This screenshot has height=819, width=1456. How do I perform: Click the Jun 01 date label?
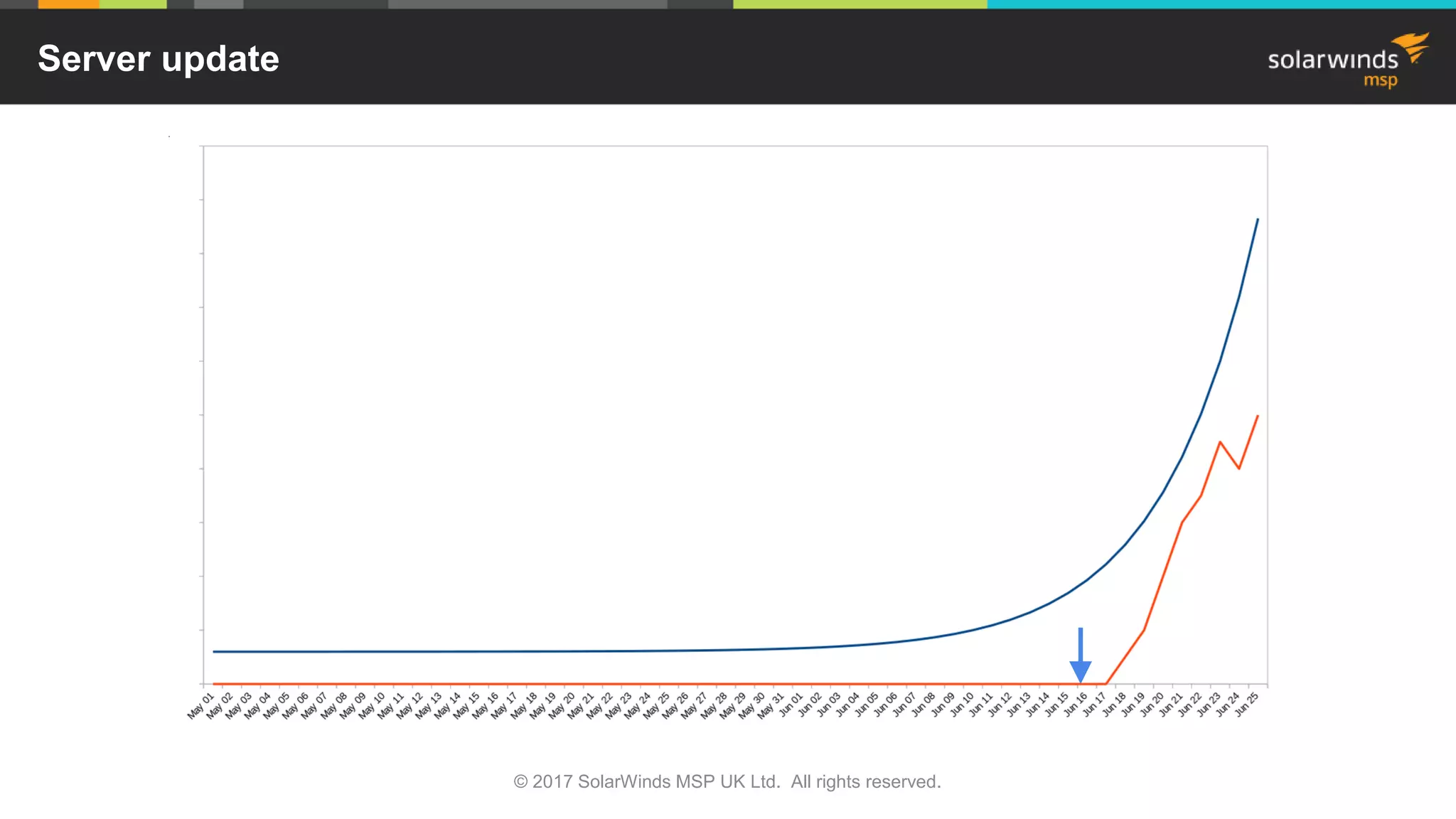pos(791,705)
